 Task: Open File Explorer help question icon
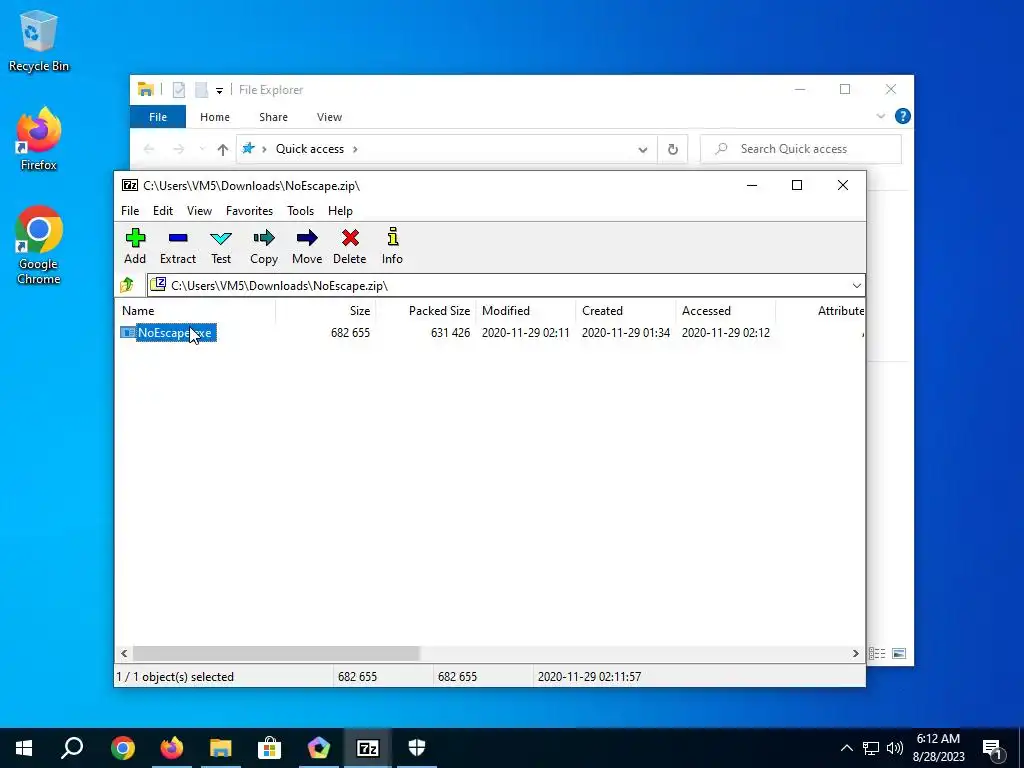pos(903,116)
